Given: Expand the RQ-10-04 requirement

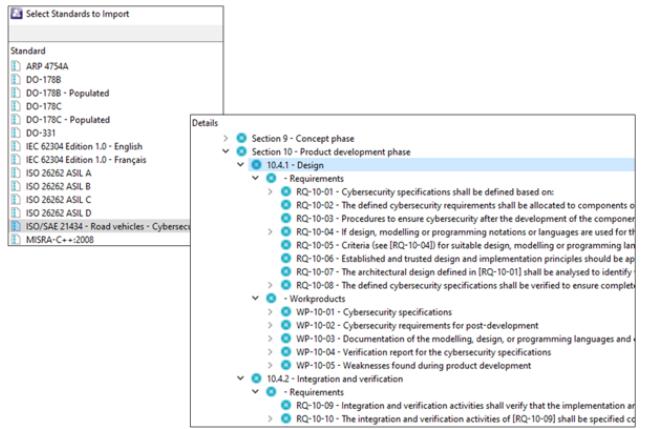Looking at the screenshot, I should pos(270,232).
